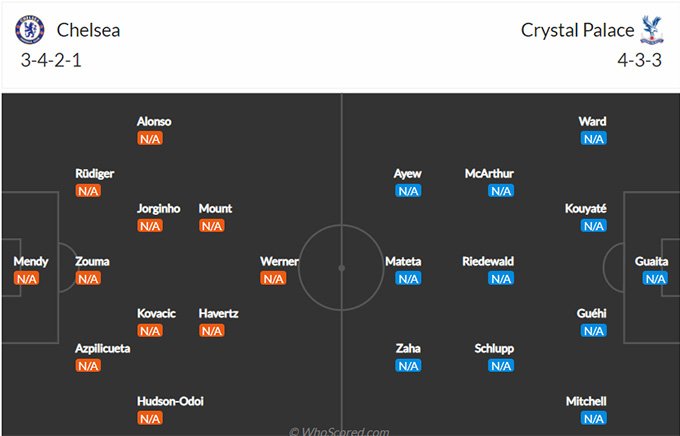Click the WhoScored.com watermark

click(x=339, y=432)
